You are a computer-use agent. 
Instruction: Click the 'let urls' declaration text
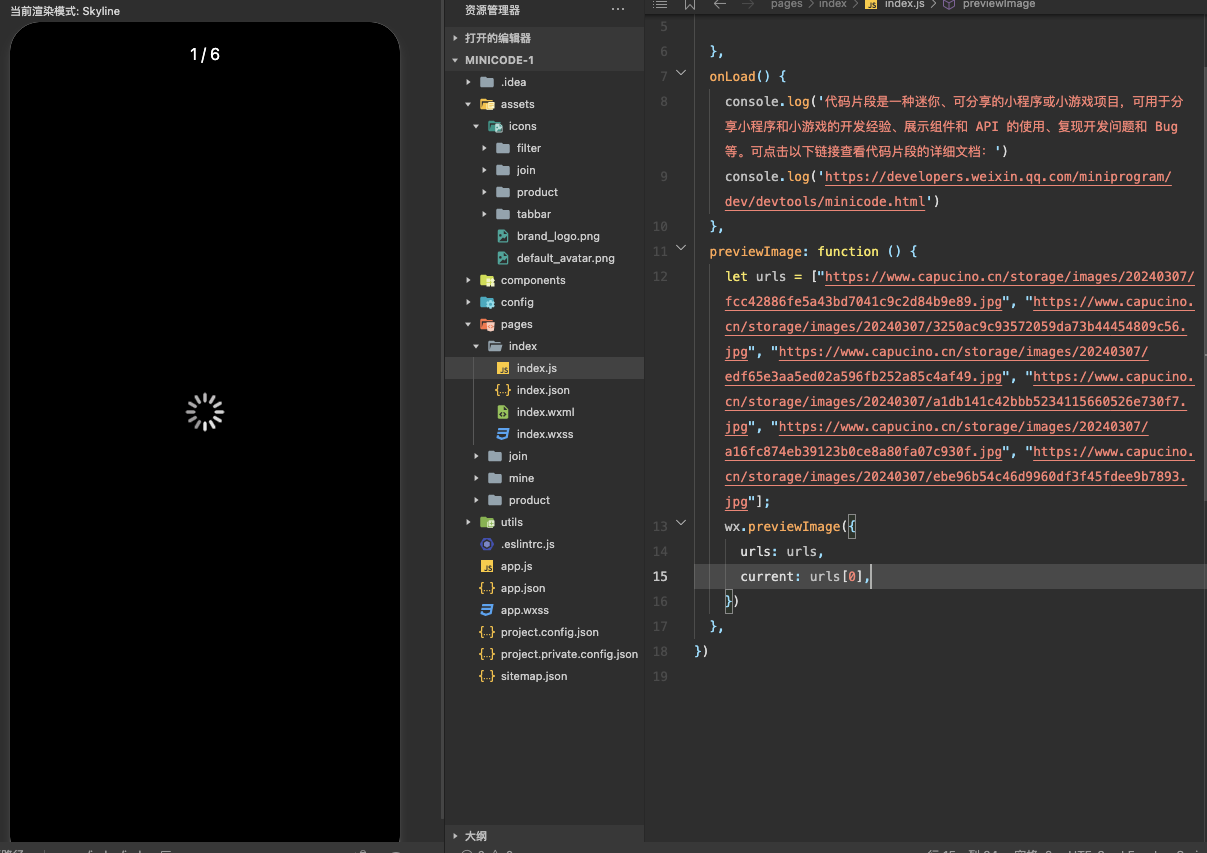(x=756, y=276)
